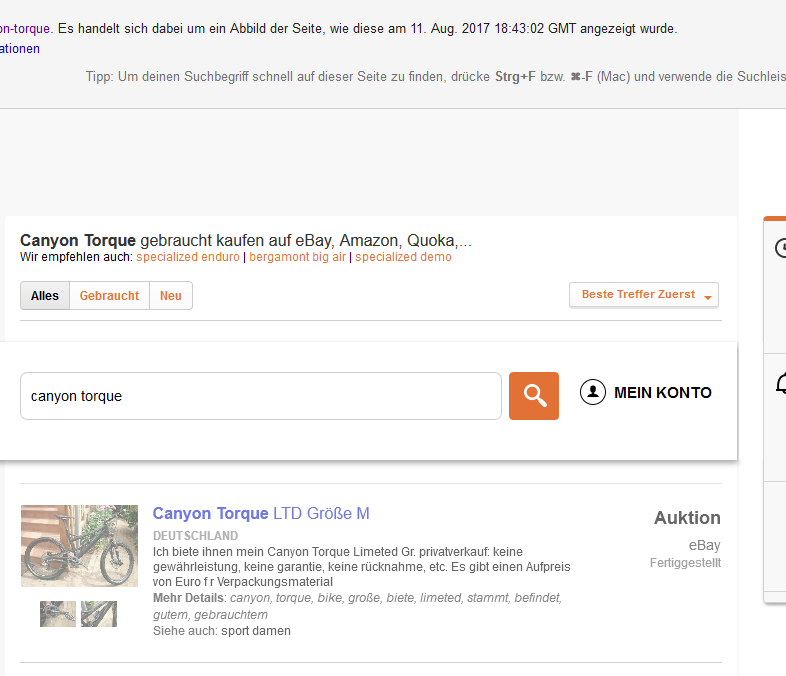This screenshot has width=786, height=676.
Task: Open Mein Konto user account icon
Action: pyautogui.click(x=593, y=392)
